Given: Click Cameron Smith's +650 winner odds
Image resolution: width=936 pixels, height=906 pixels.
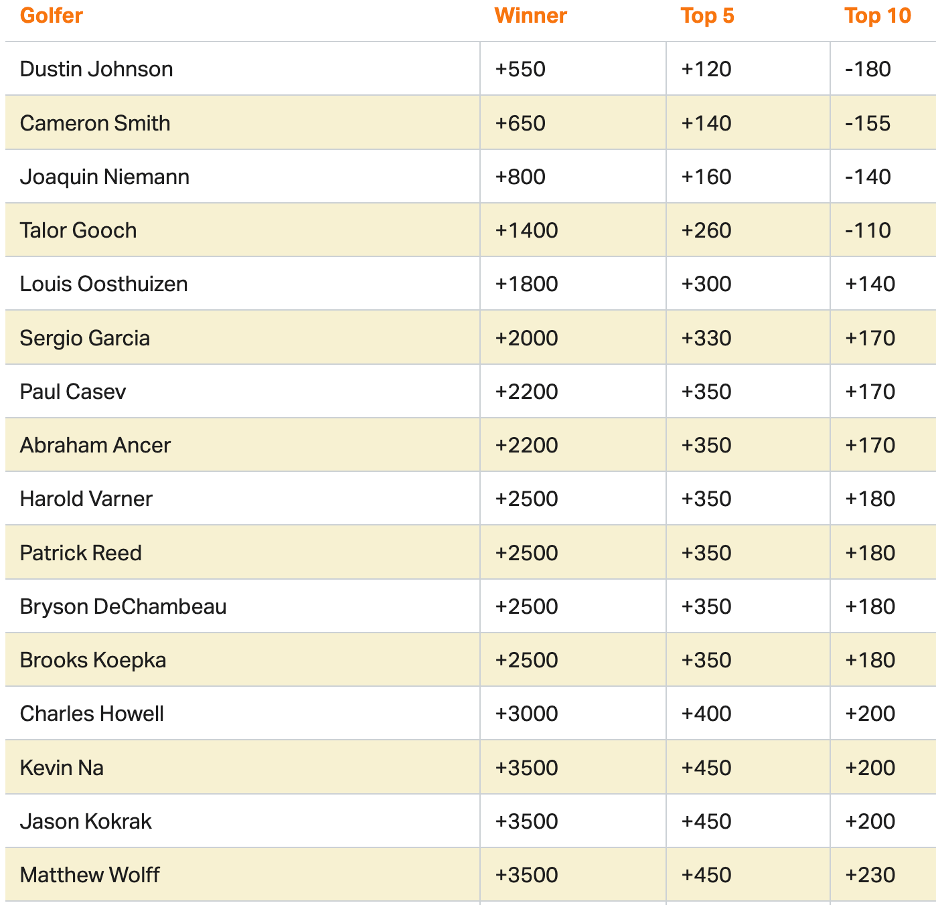Looking at the screenshot, I should click(x=520, y=123).
